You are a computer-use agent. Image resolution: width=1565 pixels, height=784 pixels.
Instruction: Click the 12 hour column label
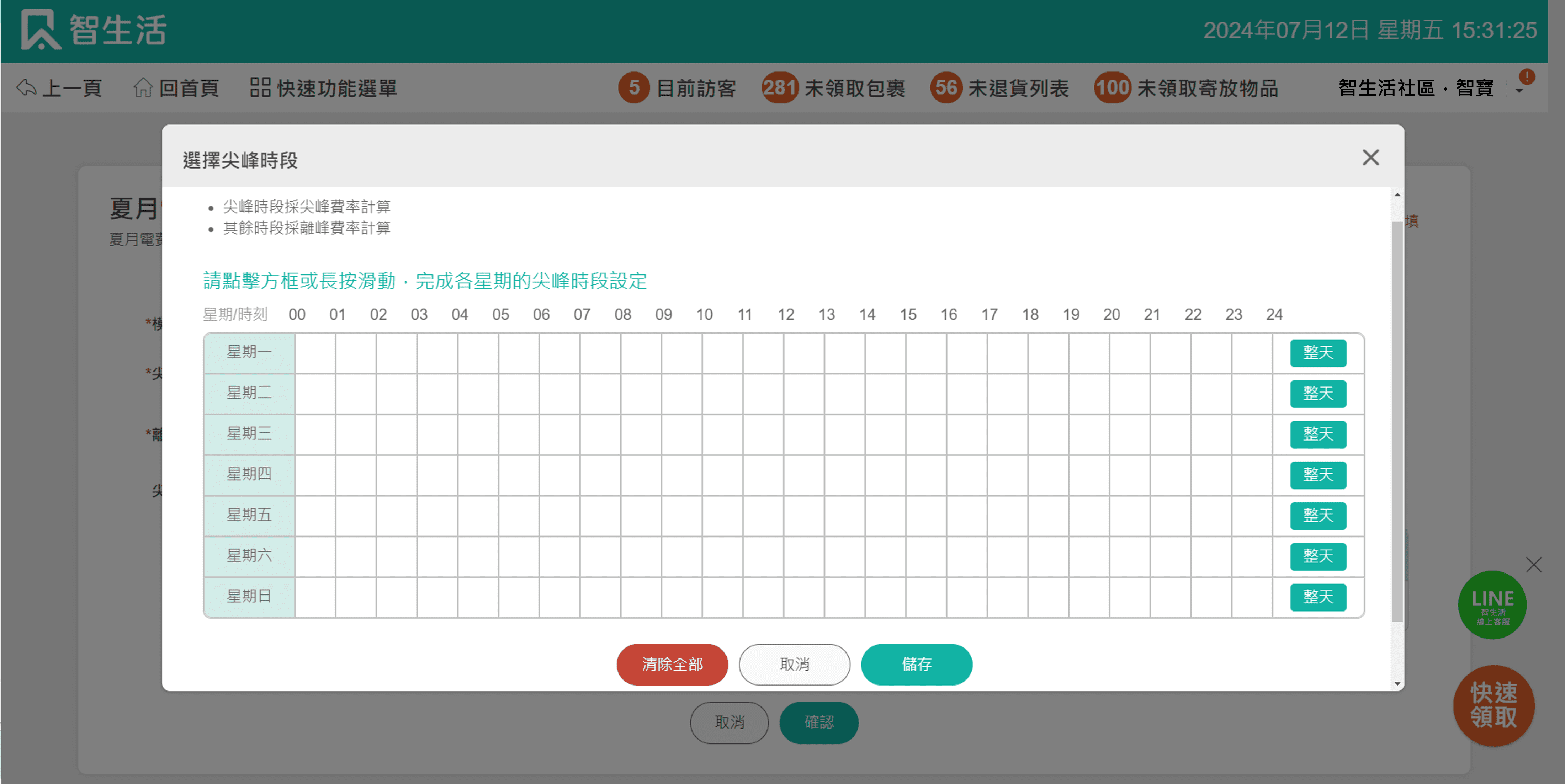(786, 315)
